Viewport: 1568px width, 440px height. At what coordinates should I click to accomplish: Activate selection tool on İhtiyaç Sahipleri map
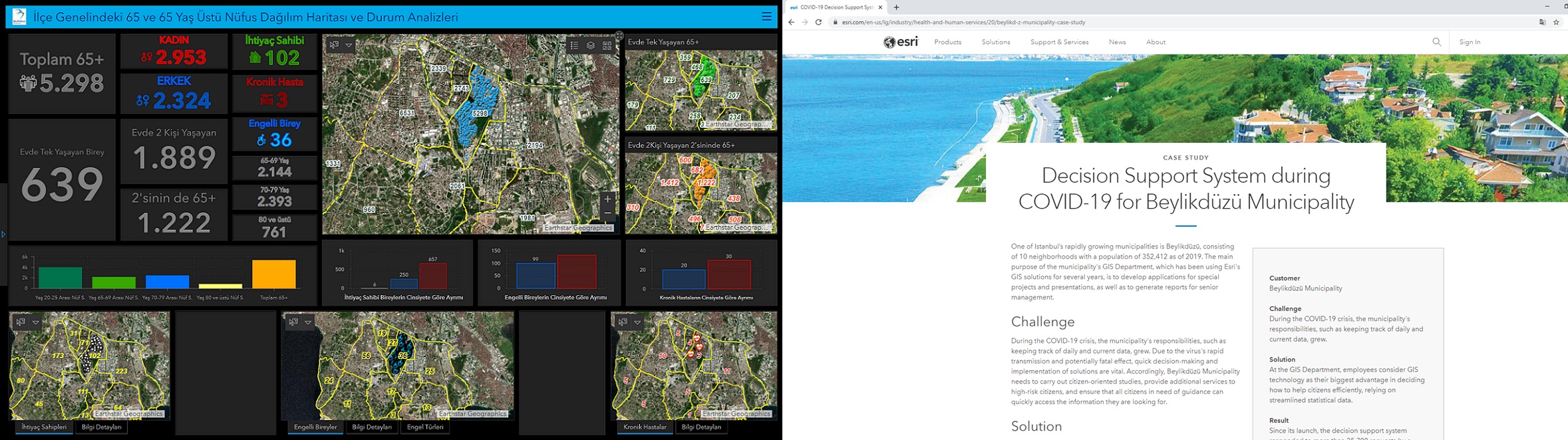[x=21, y=322]
